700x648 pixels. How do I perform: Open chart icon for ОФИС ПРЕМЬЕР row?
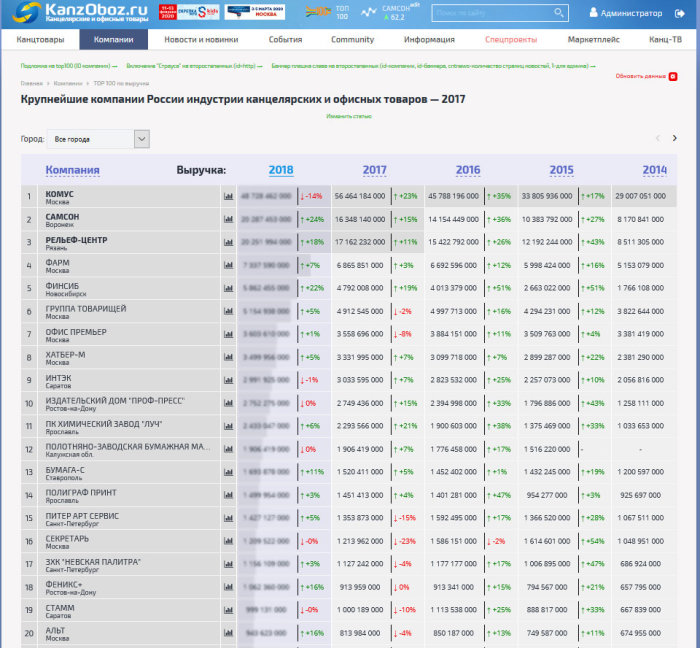tap(228, 334)
